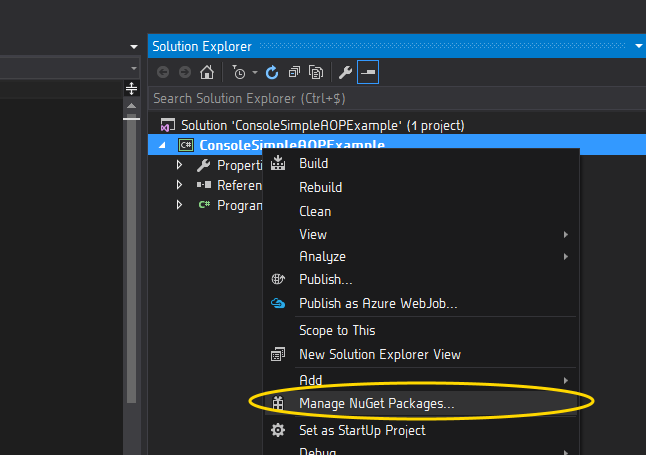Click the New Solution Explorer View icon

pyautogui.click(x=278, y=354)
